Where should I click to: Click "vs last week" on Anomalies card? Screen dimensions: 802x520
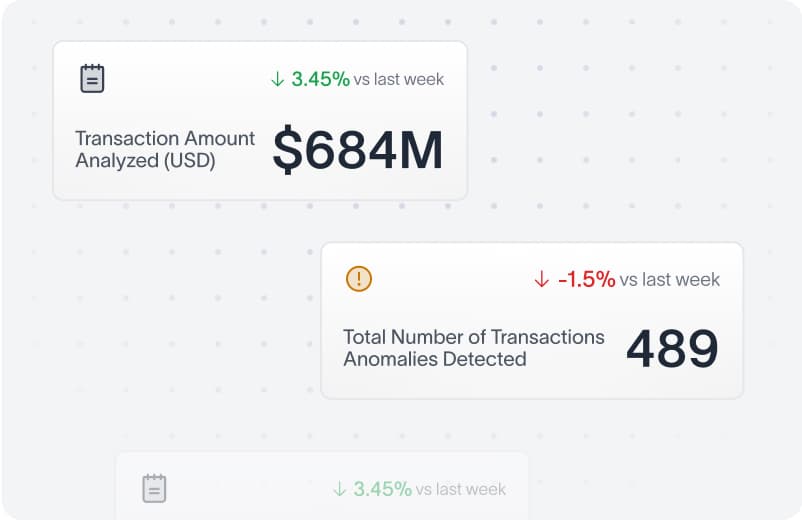[670, 280]
